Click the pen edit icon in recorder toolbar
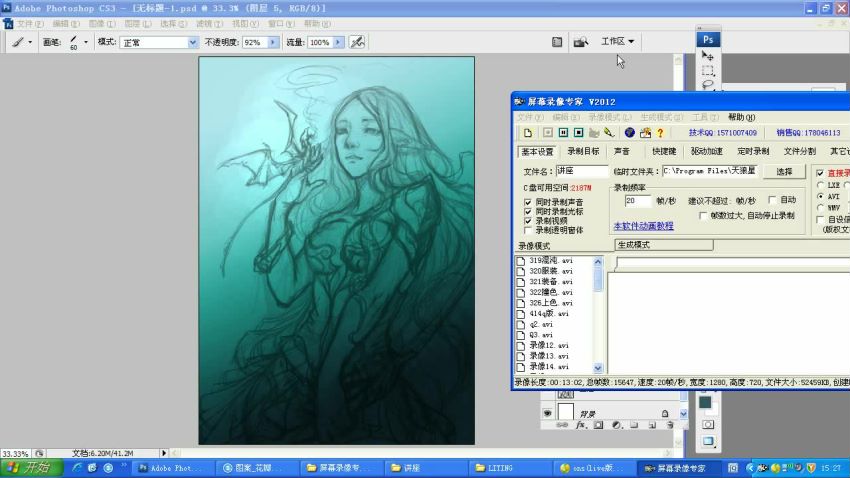Viewport: 850px width, 478px height. [609, 133]
